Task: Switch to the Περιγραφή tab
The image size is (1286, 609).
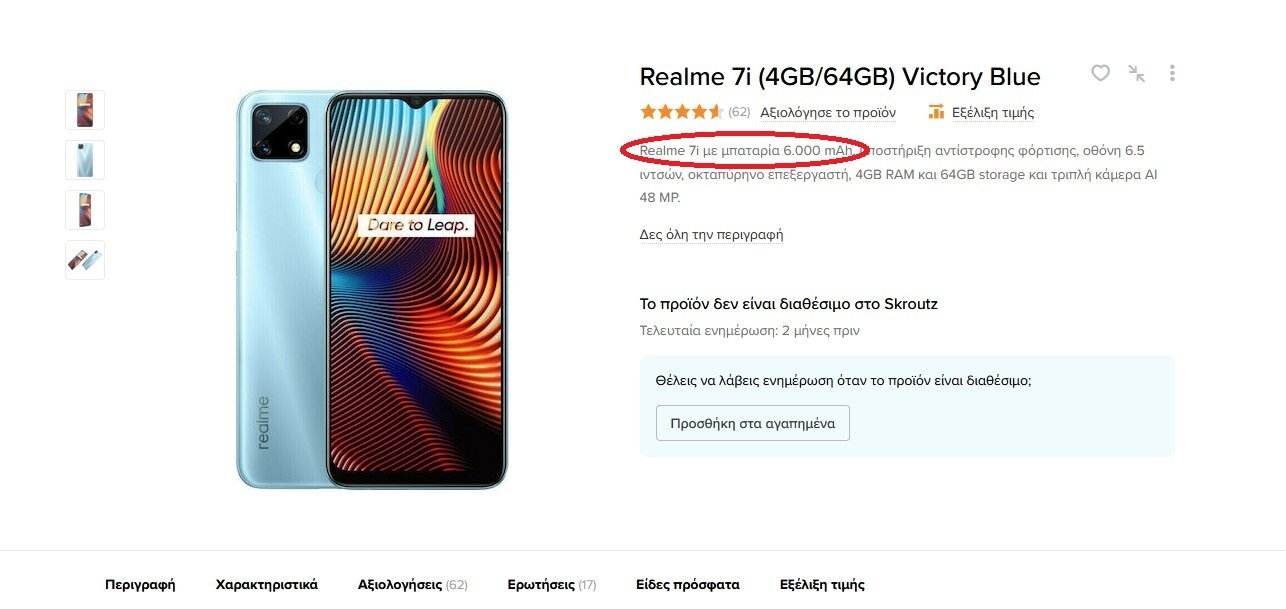Action: (140, 585)
